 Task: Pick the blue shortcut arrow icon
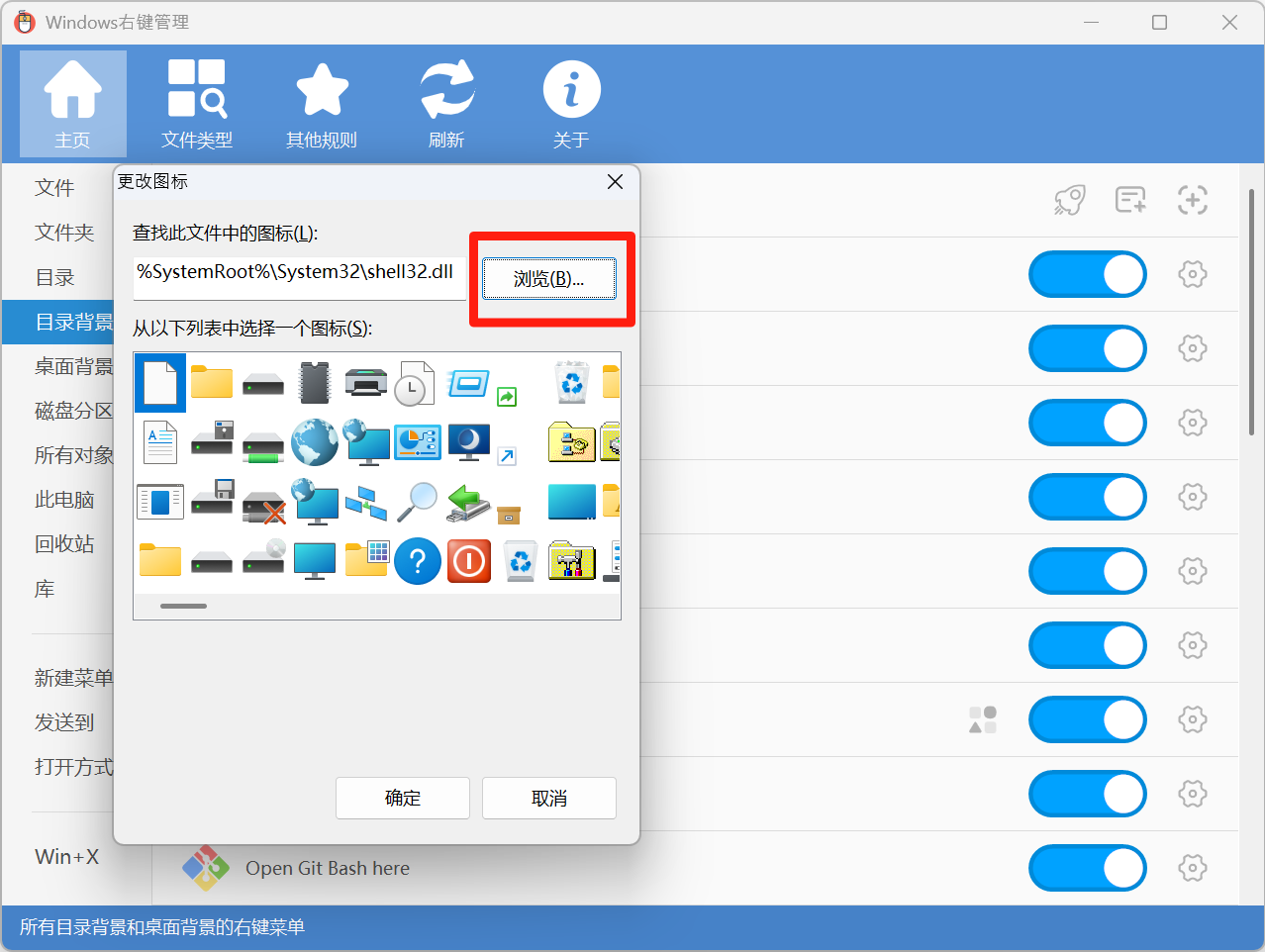click(x=507, y=455)
